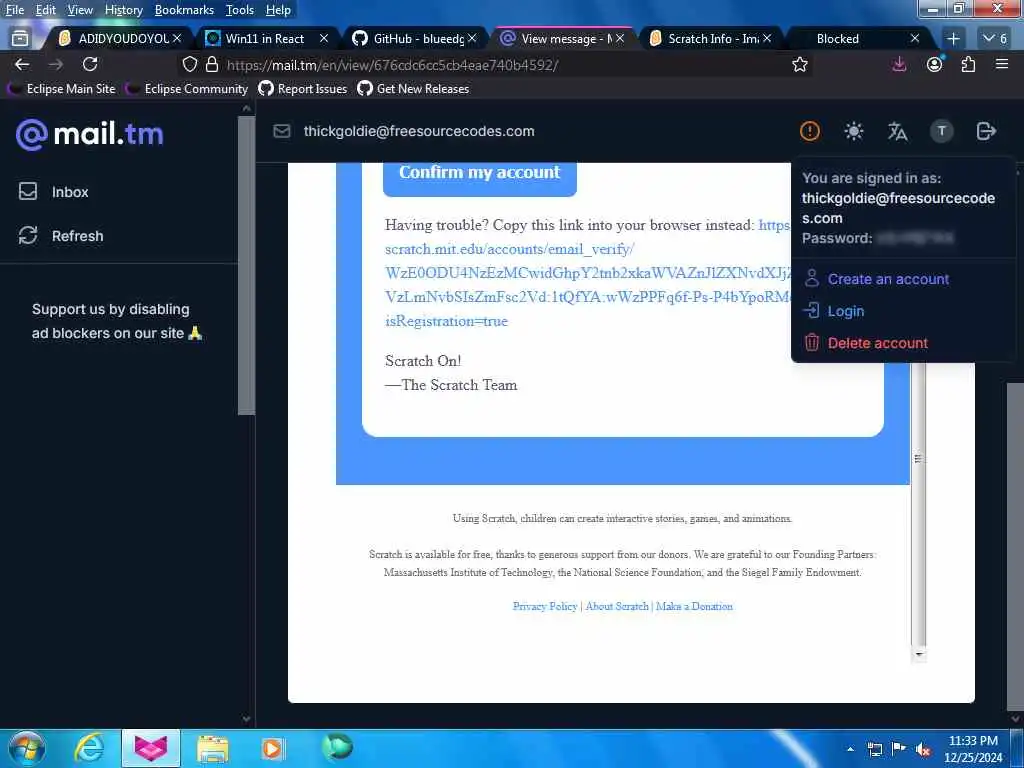Image resolution: width=1024 pixels, height=768 pixels.
Task: Click the muted volume tray icon
Action: click(923, 749)
